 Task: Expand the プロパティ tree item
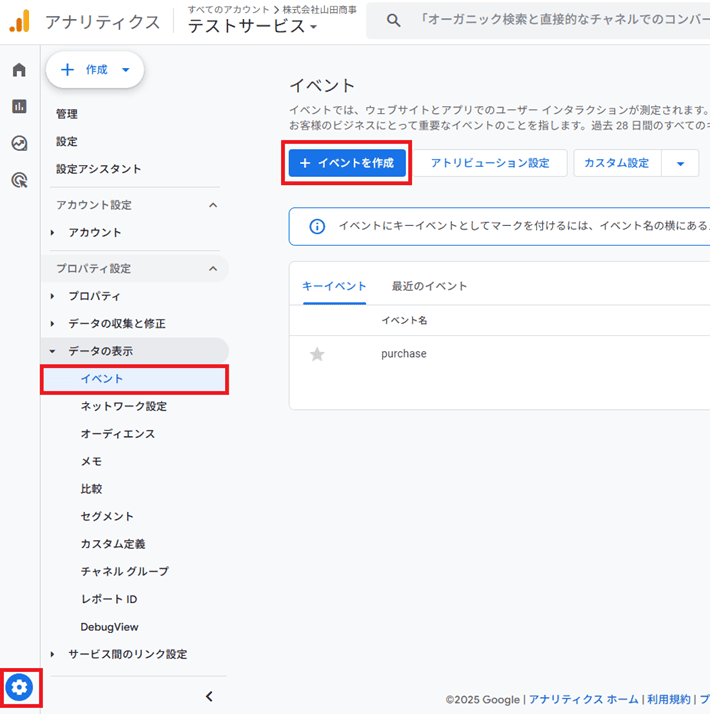(52, 296)
